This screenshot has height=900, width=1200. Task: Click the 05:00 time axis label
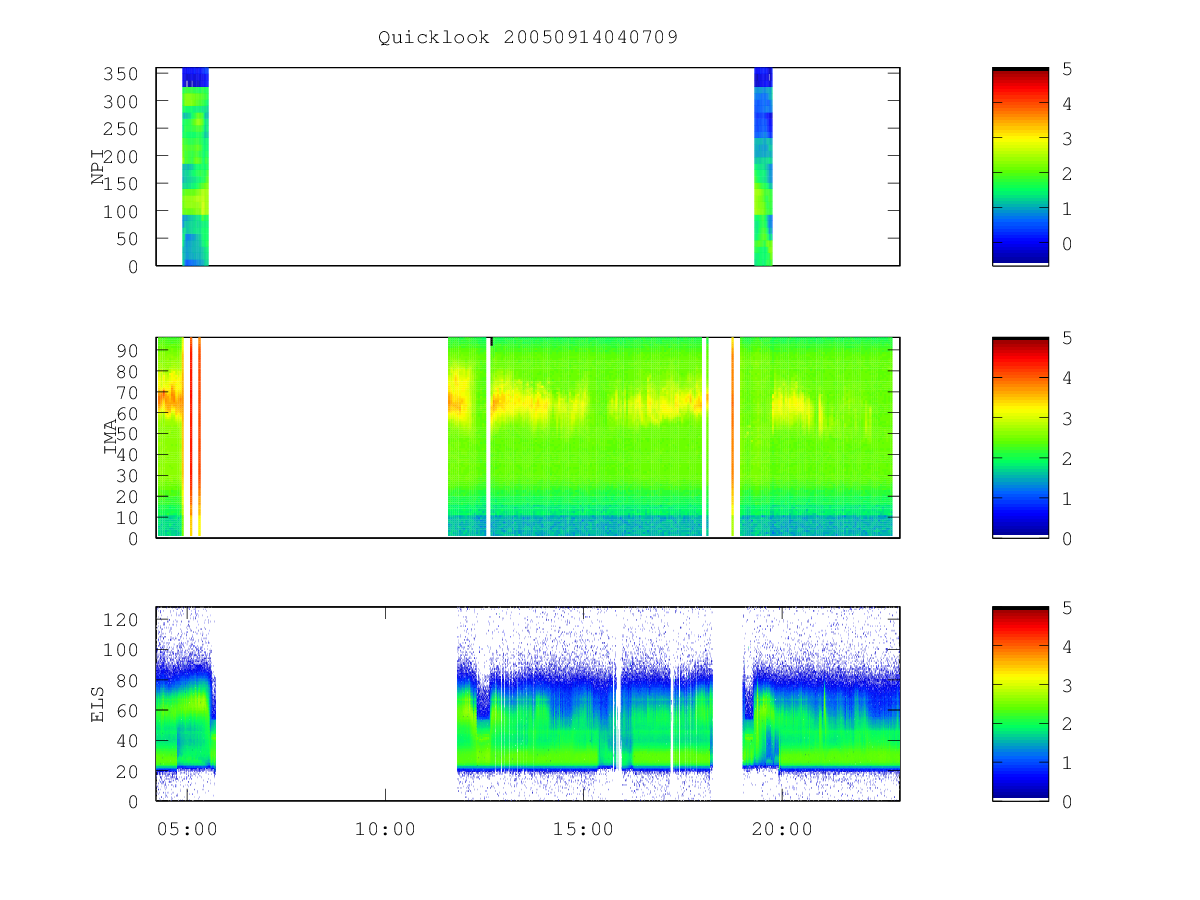pos(187,828)
